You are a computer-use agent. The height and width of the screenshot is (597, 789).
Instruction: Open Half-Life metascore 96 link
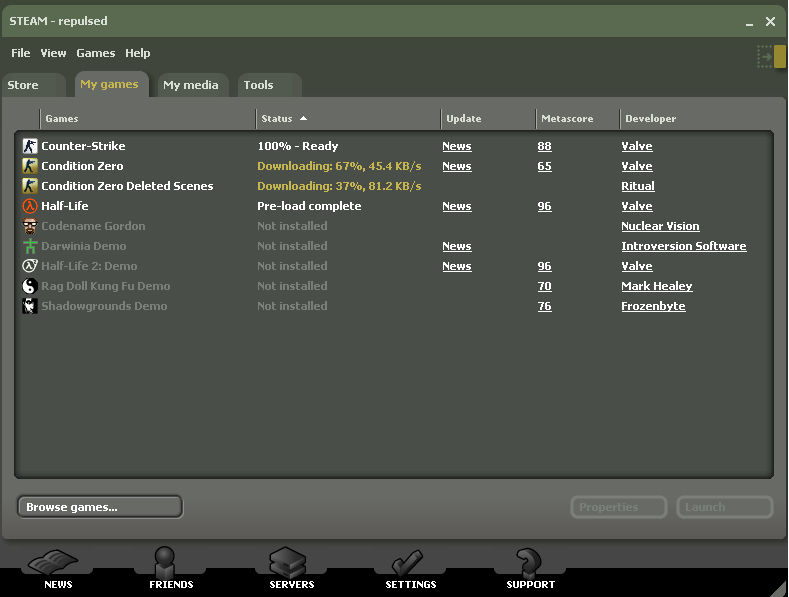(x=544, y=206)
